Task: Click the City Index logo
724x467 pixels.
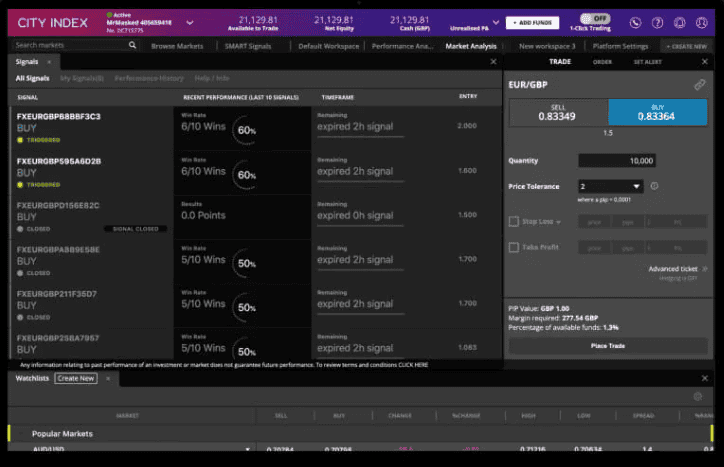Action: coord(53,23)
